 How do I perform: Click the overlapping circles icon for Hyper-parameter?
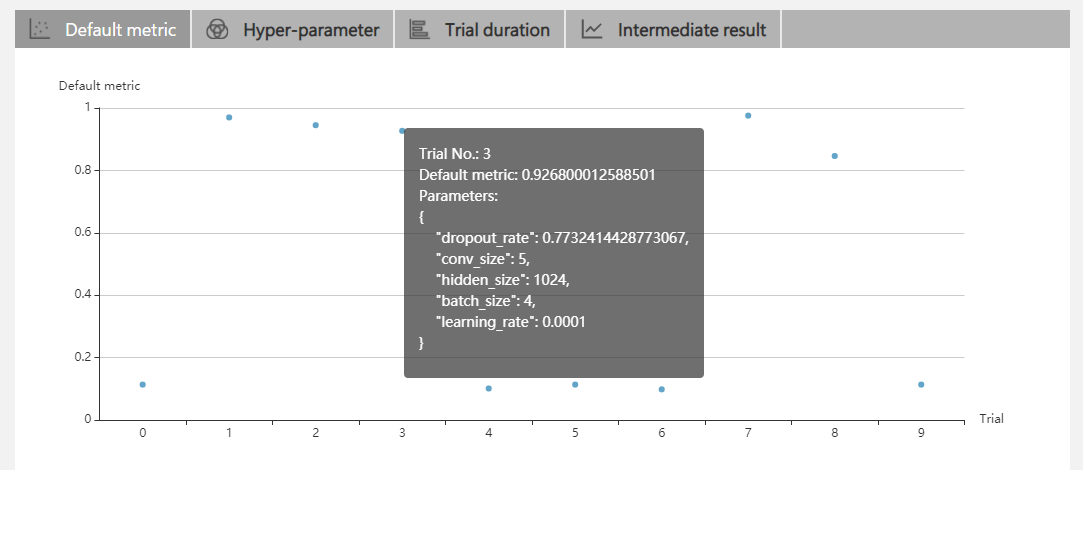click(x=217, y=30)
